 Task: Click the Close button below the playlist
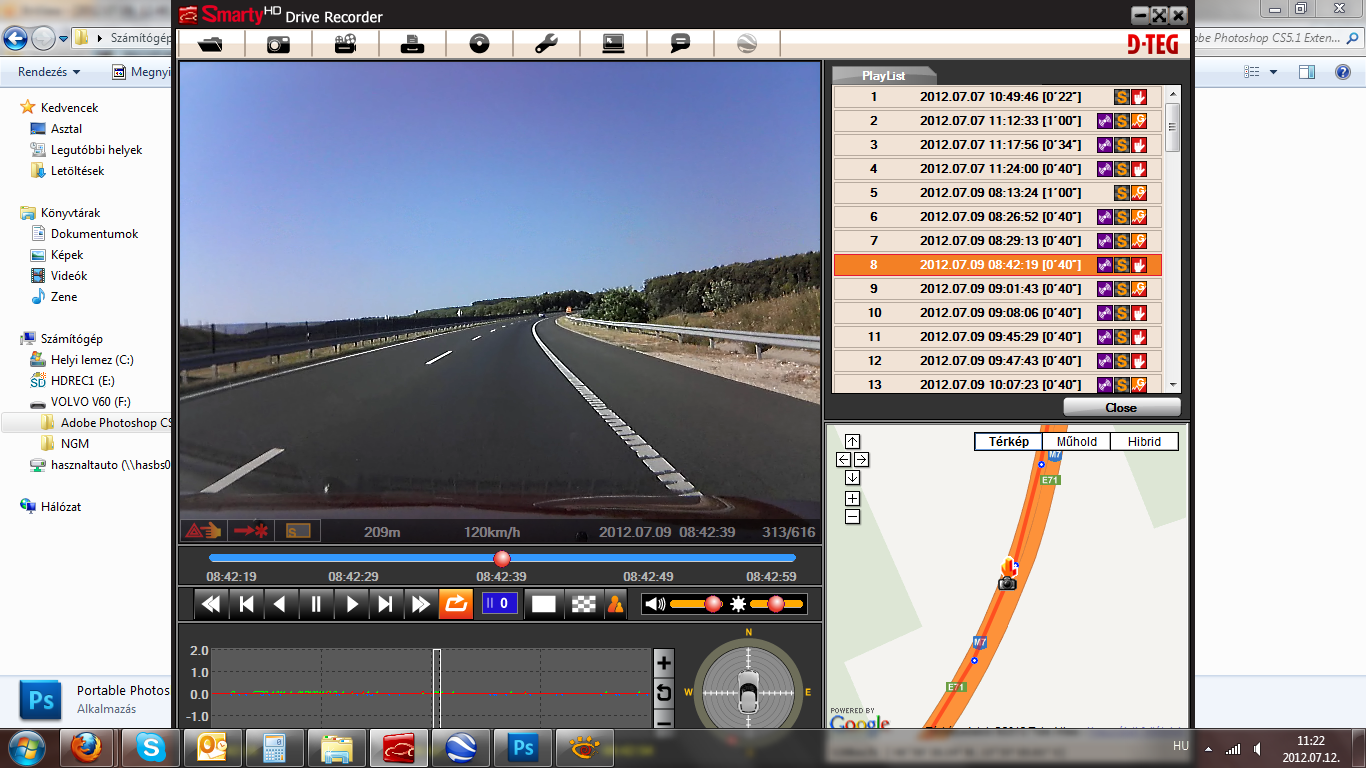pos(1121,408)
